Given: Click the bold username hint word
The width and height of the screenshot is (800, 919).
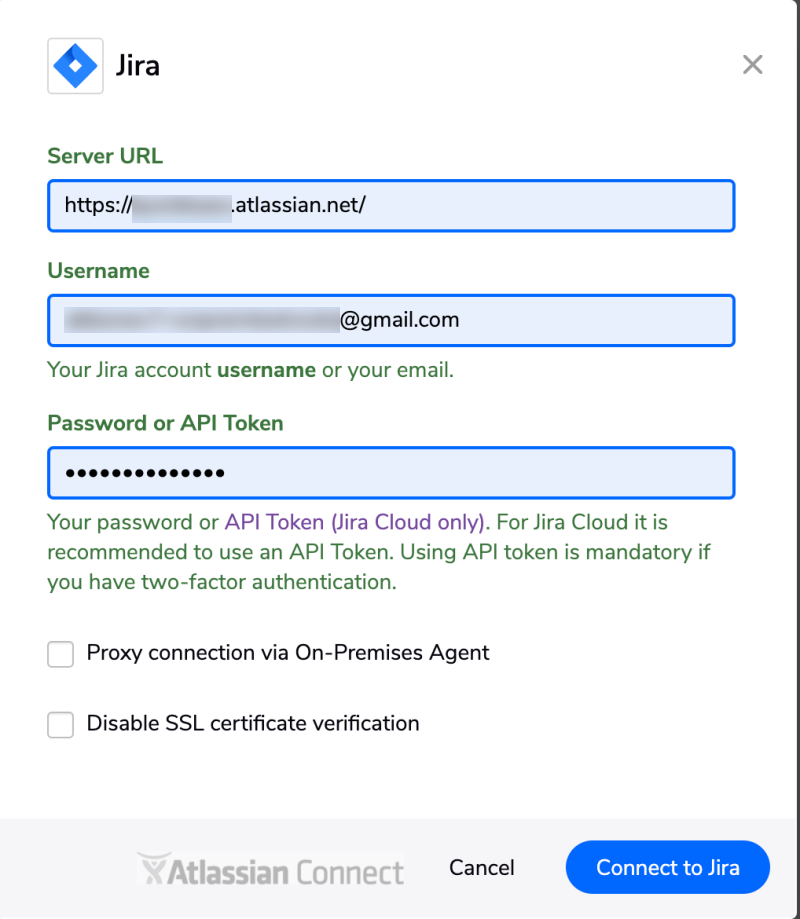Looking at the screenshot, I should (x=267, y=370).
